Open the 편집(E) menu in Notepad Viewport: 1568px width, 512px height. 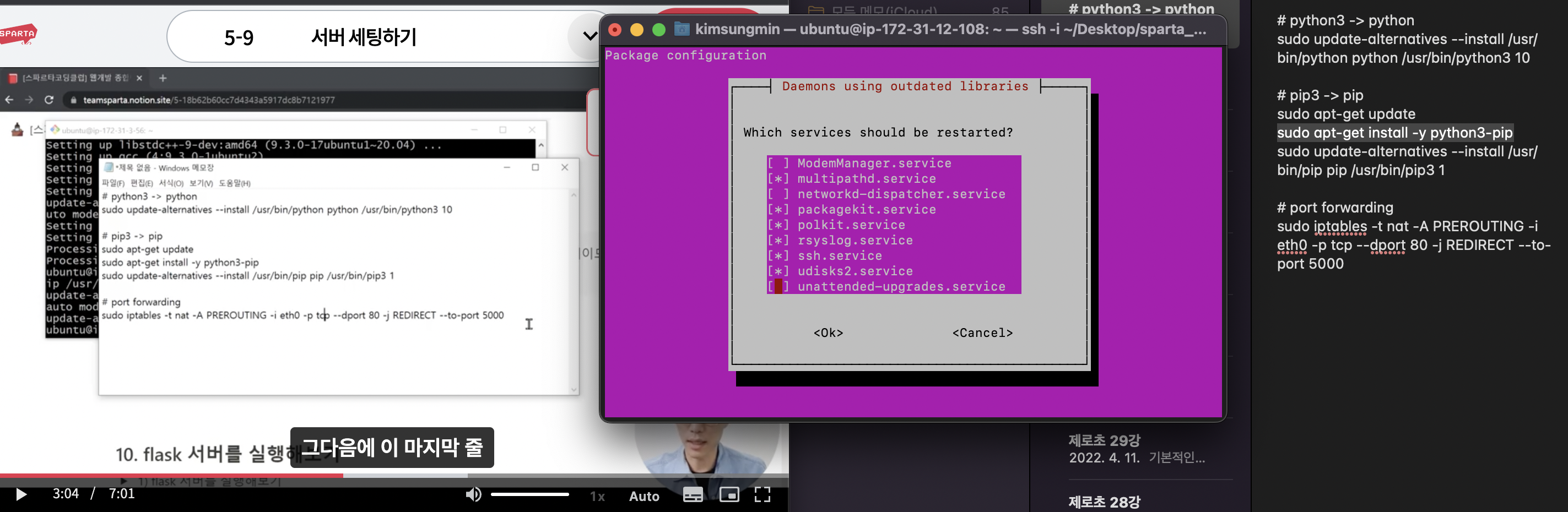[x=142, y=183]
